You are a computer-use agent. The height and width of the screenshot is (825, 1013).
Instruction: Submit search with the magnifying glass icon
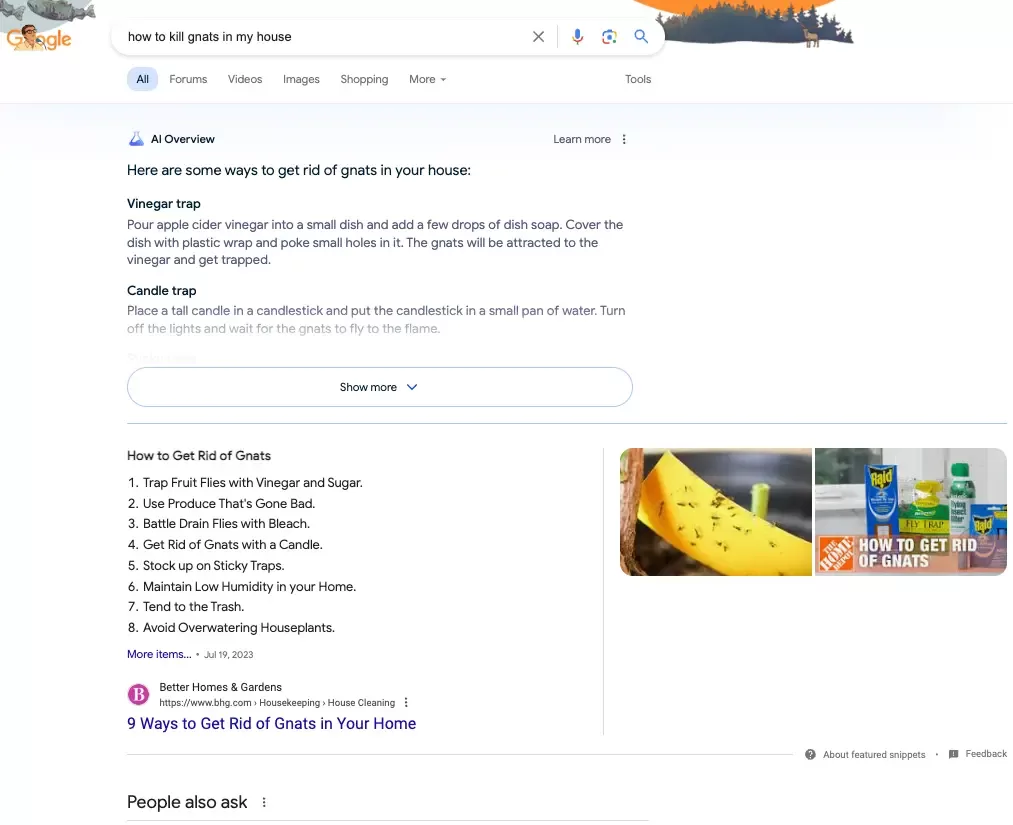641,37
